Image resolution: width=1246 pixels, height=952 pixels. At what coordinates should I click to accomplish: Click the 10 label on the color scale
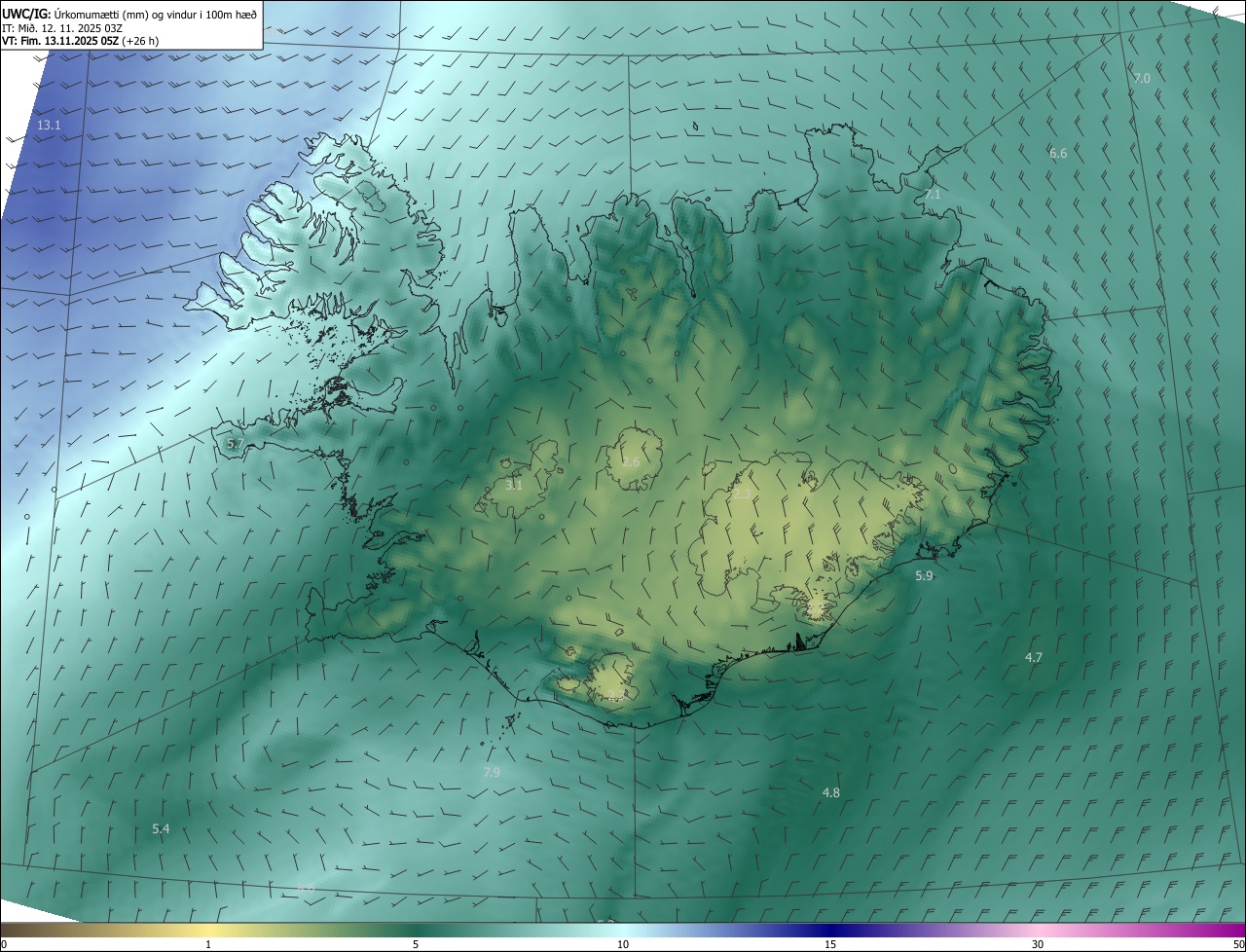click(623, 944)
